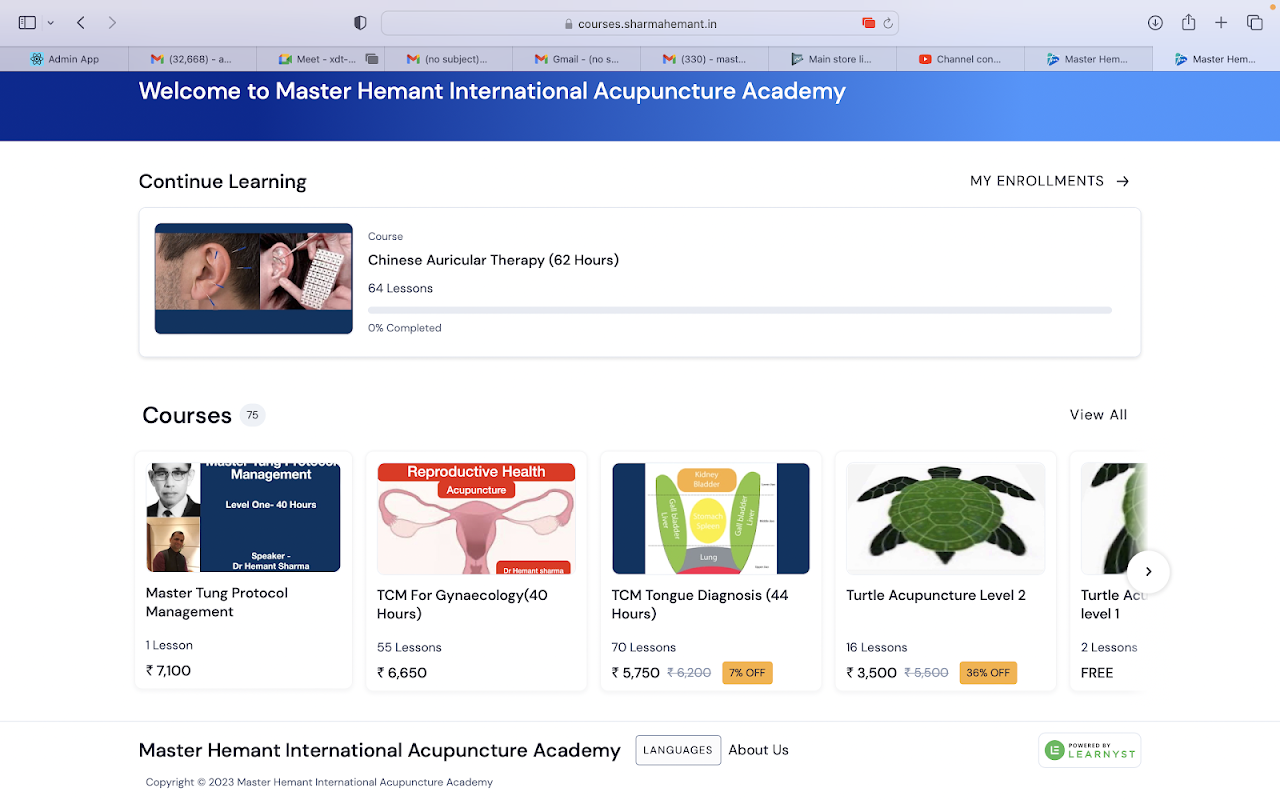
Task: Go back with the back arrow
Action: pyautogui.click(x=81, y=22)
